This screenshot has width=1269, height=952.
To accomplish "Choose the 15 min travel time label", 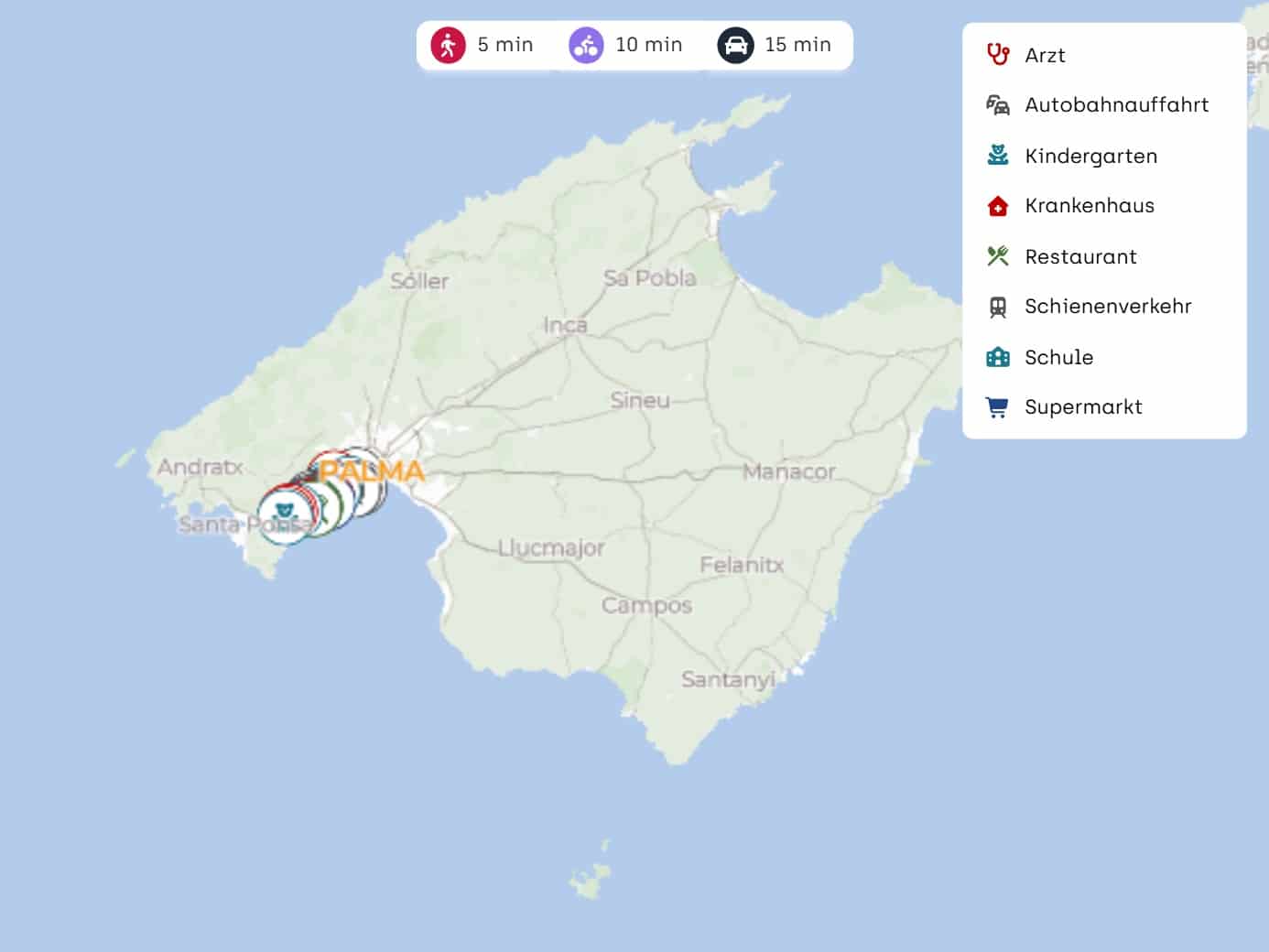I will 797,45.
